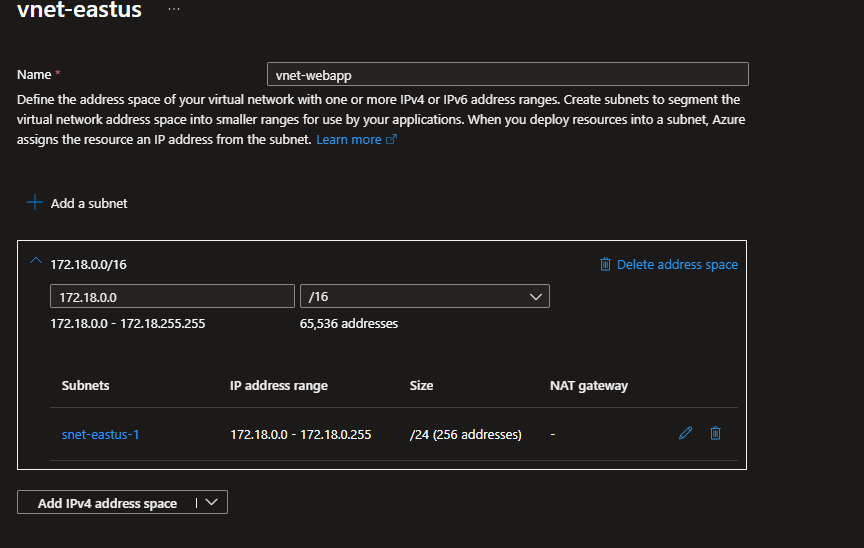The image size is (864, 548).
Task: Click the IP address range column header
Action: [x=279, y=386]
